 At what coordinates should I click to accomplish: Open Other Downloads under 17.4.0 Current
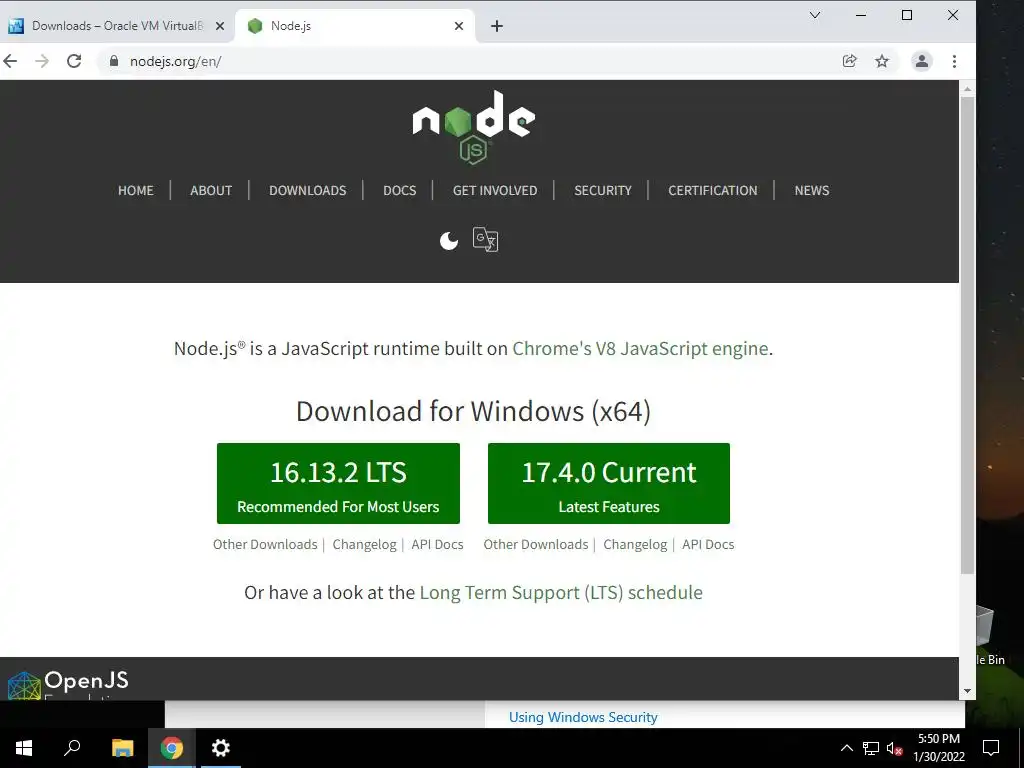point(536,545)
